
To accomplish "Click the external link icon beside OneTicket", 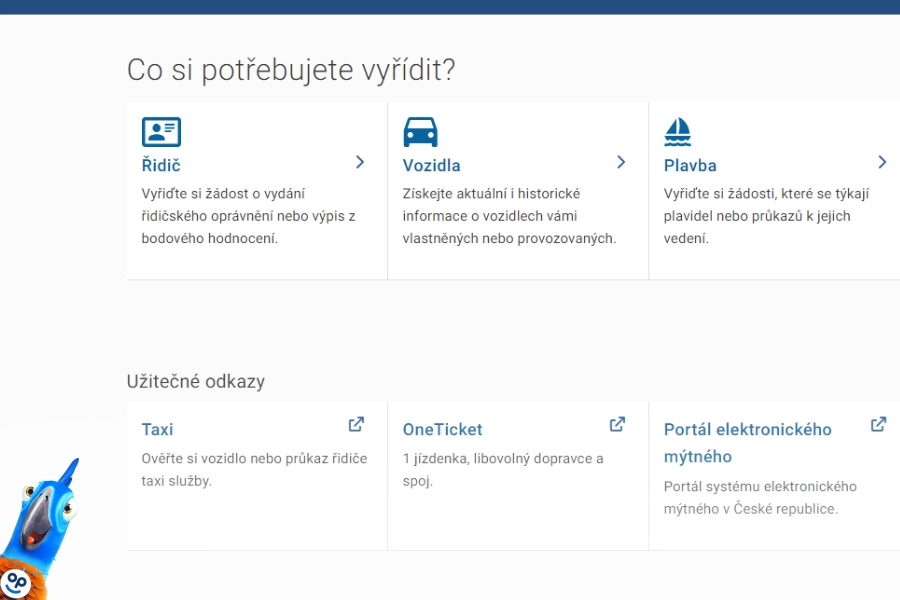I will (x=617, y=424).
